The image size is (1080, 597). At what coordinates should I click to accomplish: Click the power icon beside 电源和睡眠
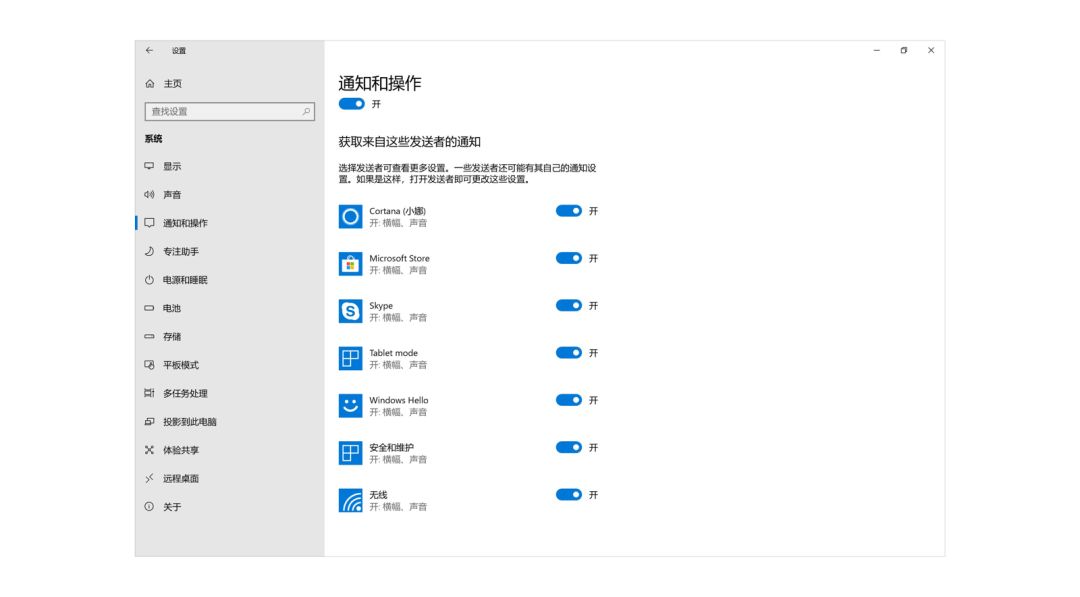[149, 280]
